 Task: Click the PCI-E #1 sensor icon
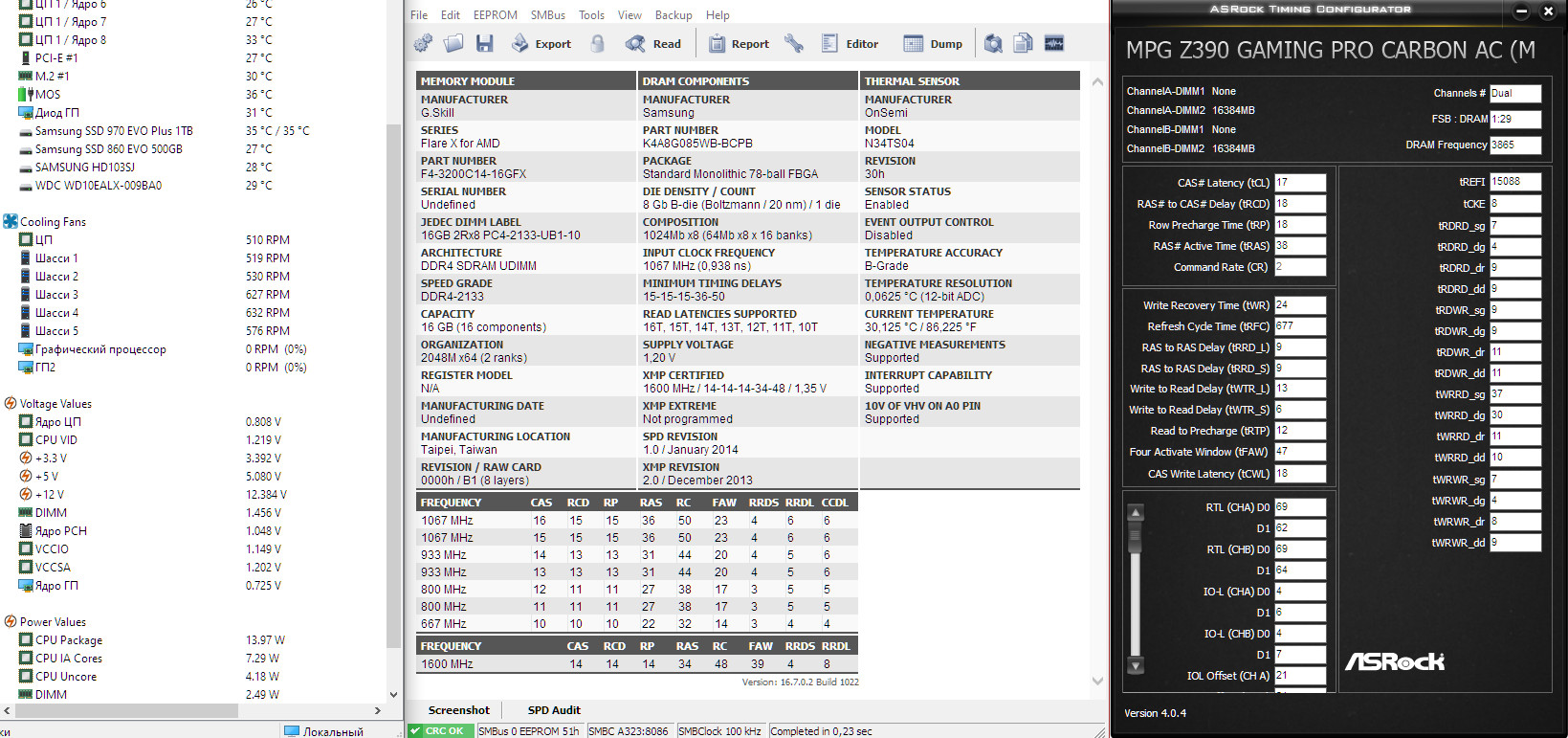coord(26,57)
